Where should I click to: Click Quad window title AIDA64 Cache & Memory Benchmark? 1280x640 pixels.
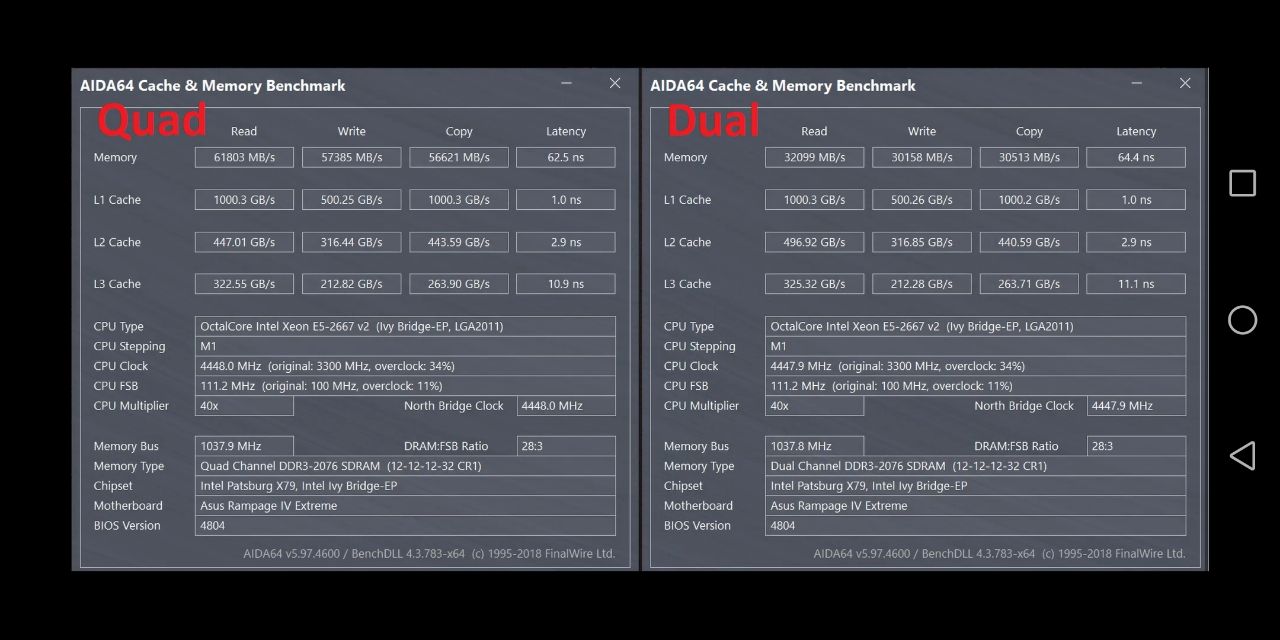pos(213,86)
